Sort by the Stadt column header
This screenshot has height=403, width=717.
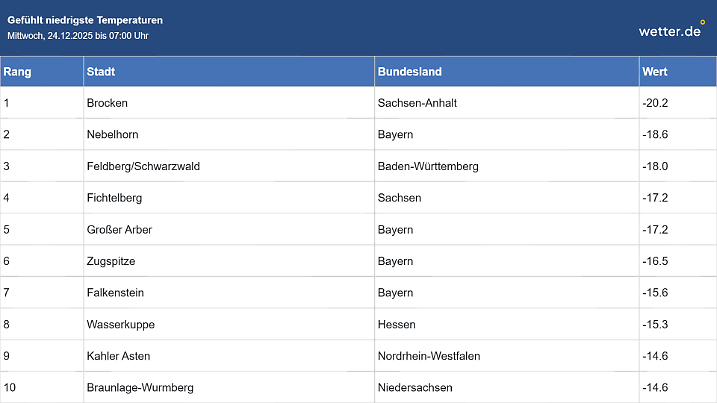(x=102, y=72)
